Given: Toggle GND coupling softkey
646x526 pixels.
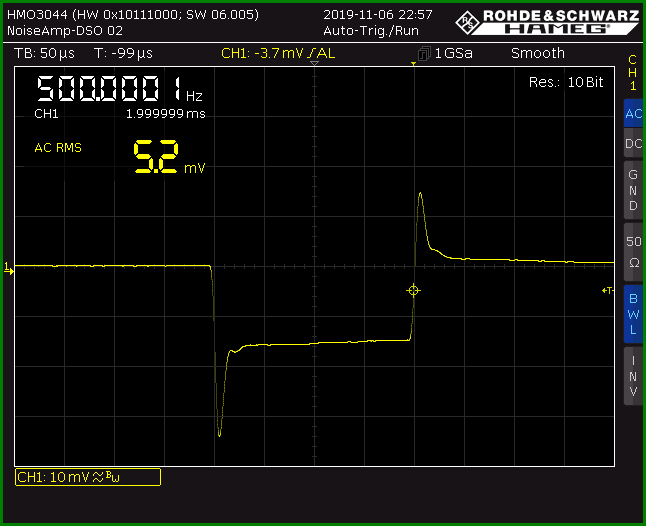Looking at the screenshot, I should click(633, 189).
